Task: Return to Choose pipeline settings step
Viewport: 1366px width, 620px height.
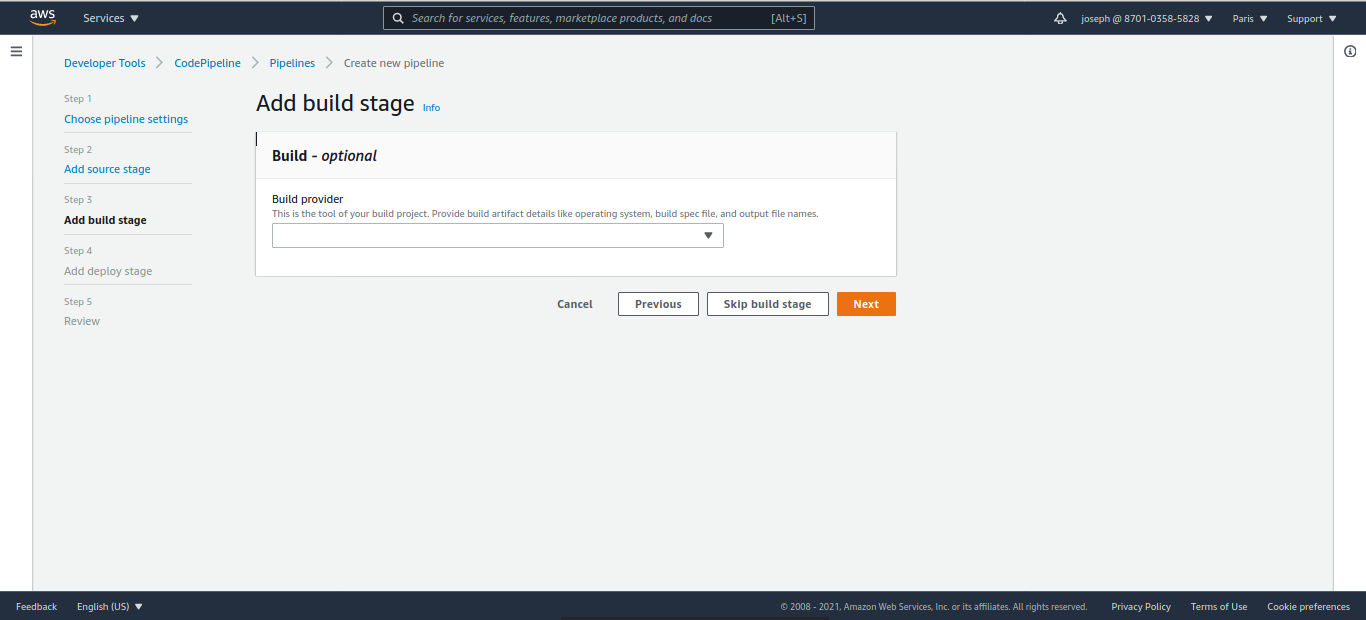Action: [x=126, y=119]
